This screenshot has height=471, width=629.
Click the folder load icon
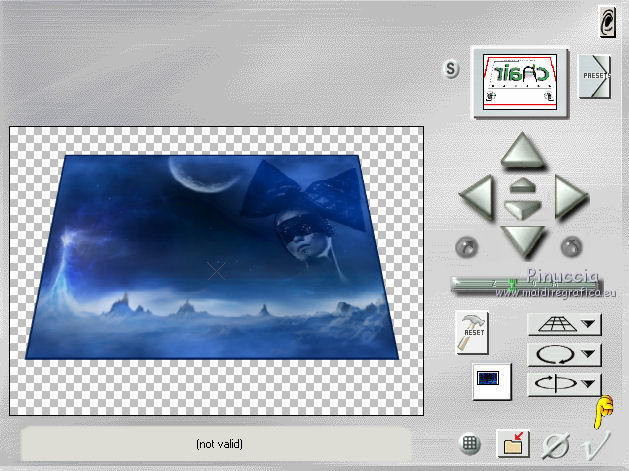click(513, 444)
